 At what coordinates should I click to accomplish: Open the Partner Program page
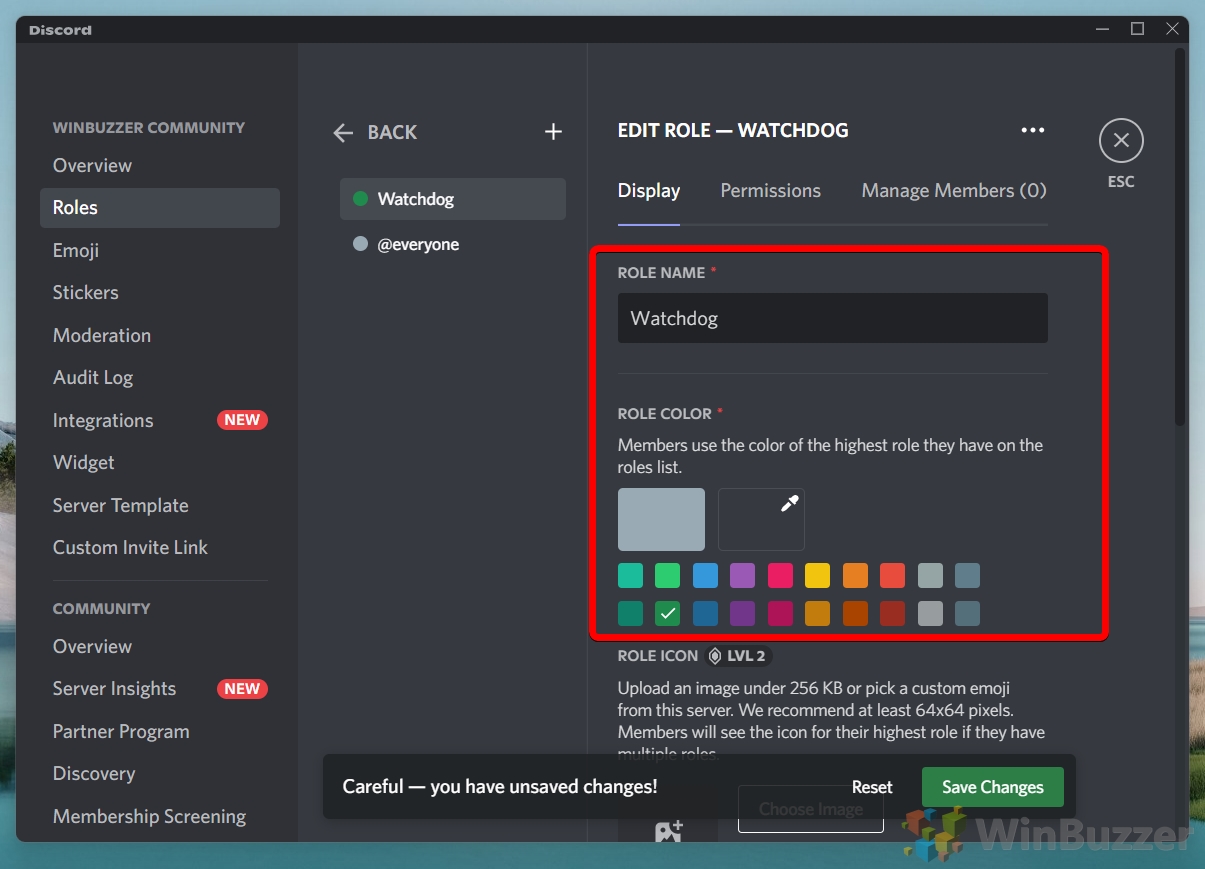pos(160,731)
